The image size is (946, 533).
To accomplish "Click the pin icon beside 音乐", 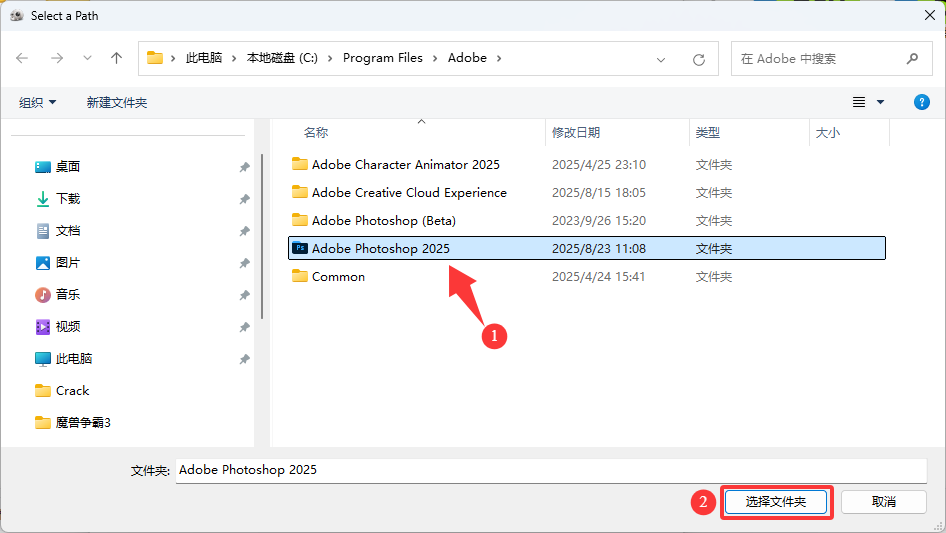I will [x=244, y=295].
